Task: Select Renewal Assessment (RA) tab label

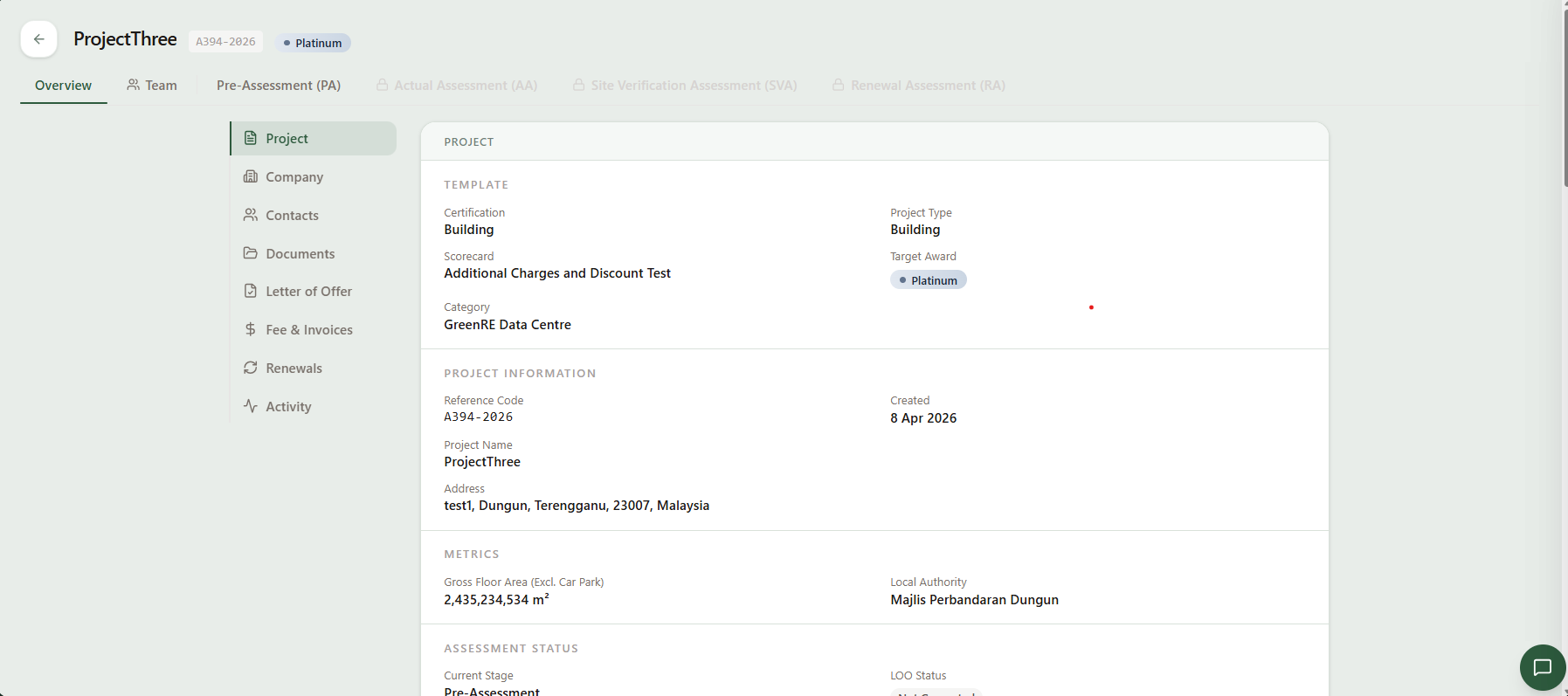Action: coord(928,86)
